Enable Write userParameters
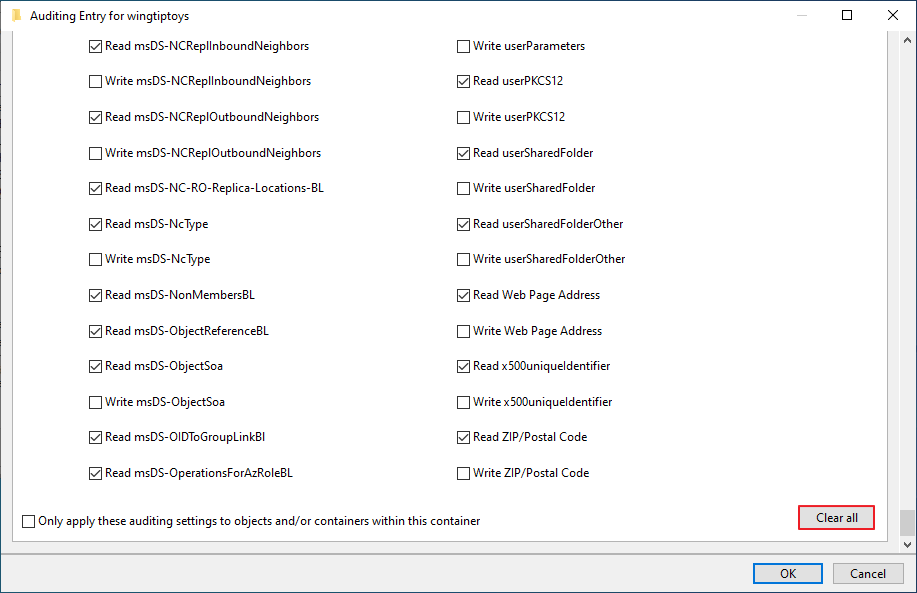This screenshot has width=917, height=593. click(x=463, y=46)
